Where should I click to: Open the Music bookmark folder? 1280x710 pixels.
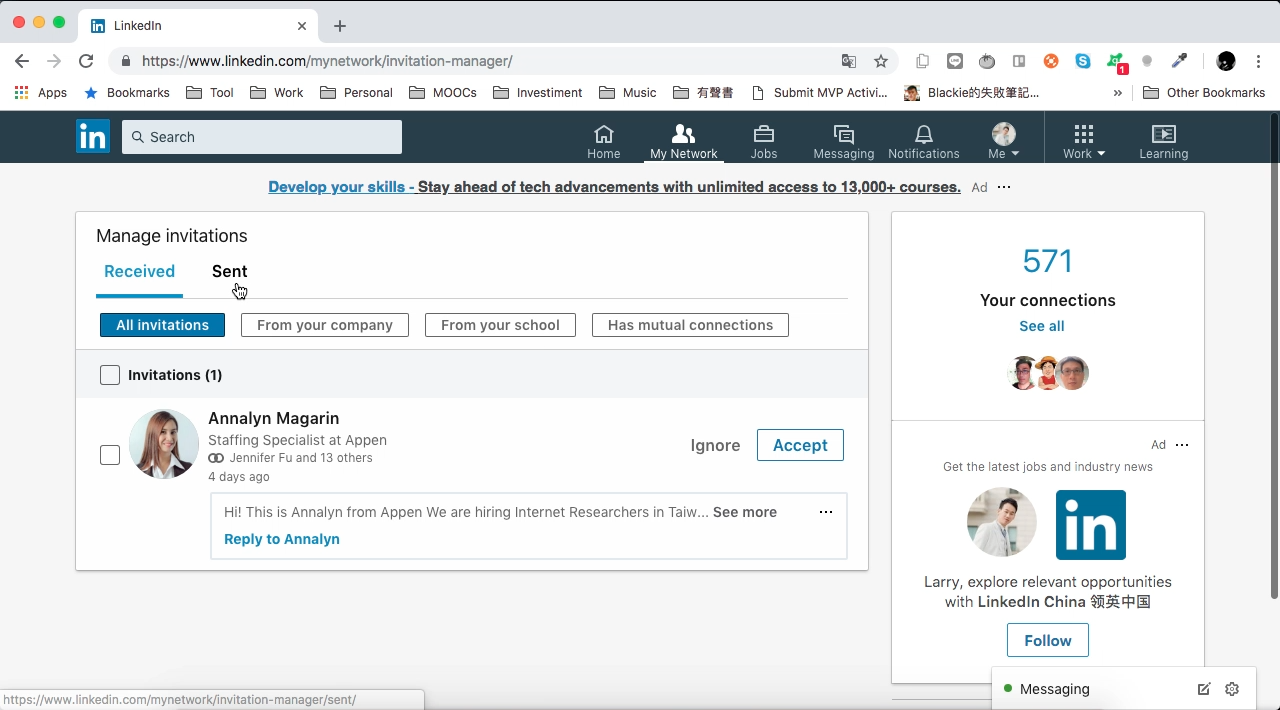tap(628, 93)
